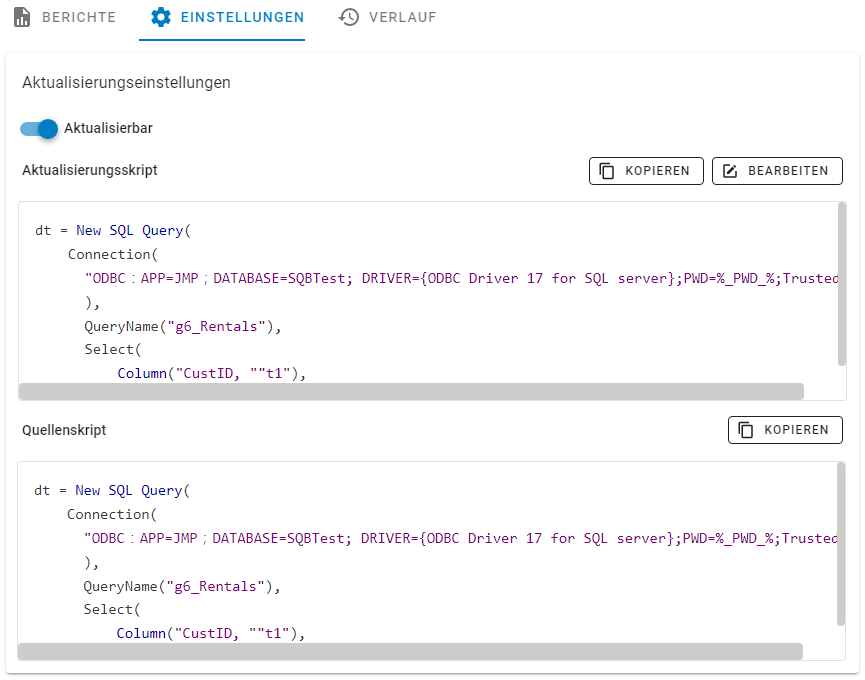Click the pencil edit icon in Bearbeiten
The width and height of the screenshot is (865, 680).
click(x=730, y=171)
